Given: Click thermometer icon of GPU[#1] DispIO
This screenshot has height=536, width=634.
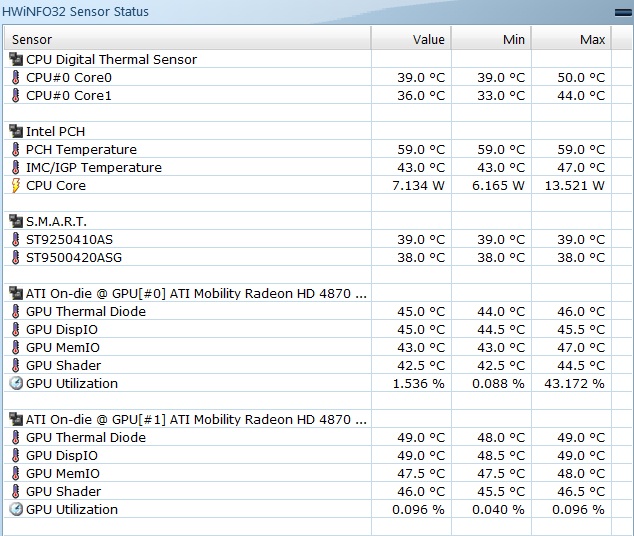Looking at the screenshot, I should click(x=15, y=456).
